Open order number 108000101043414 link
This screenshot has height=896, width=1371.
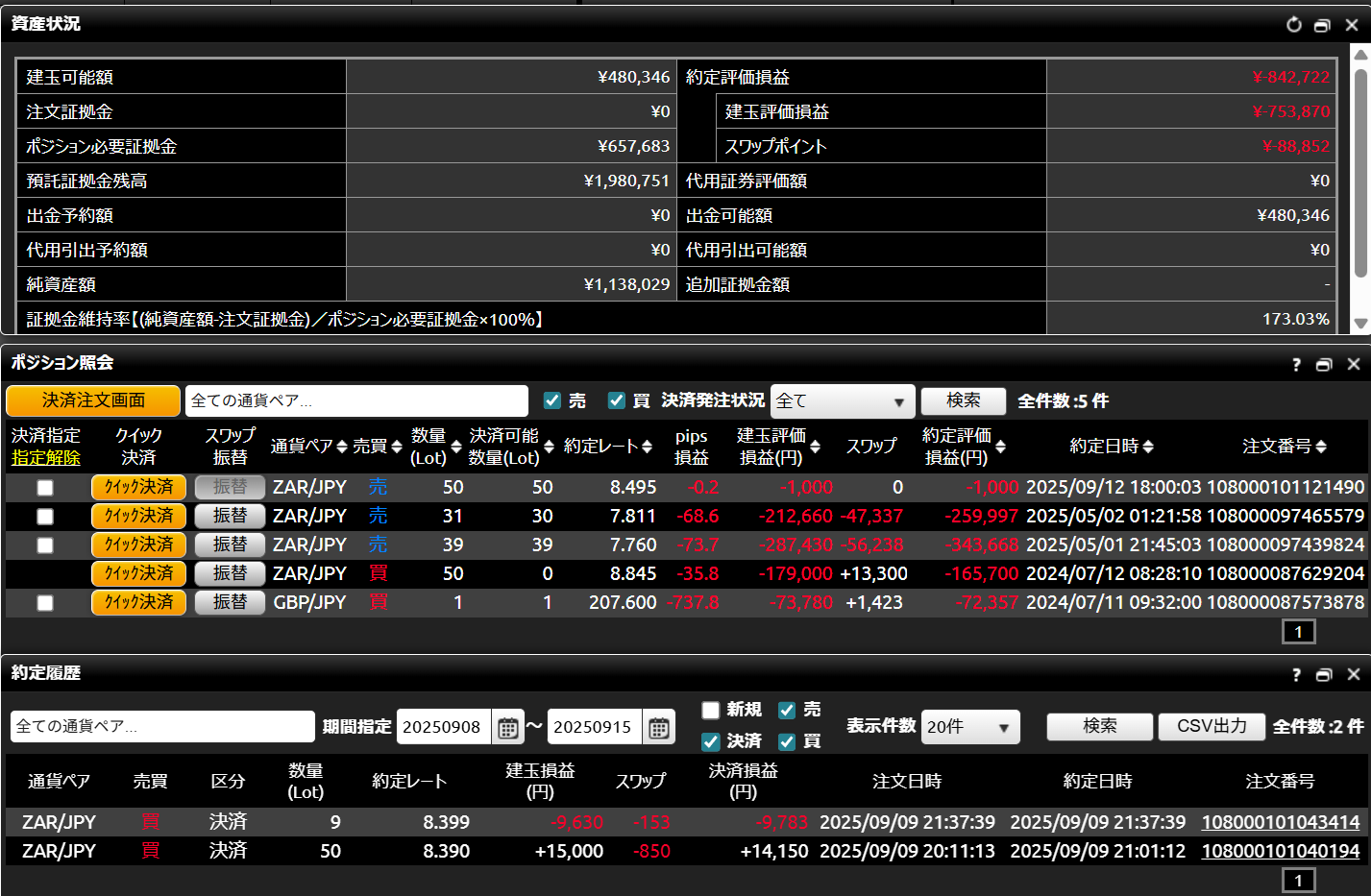tap(1280, 823)
